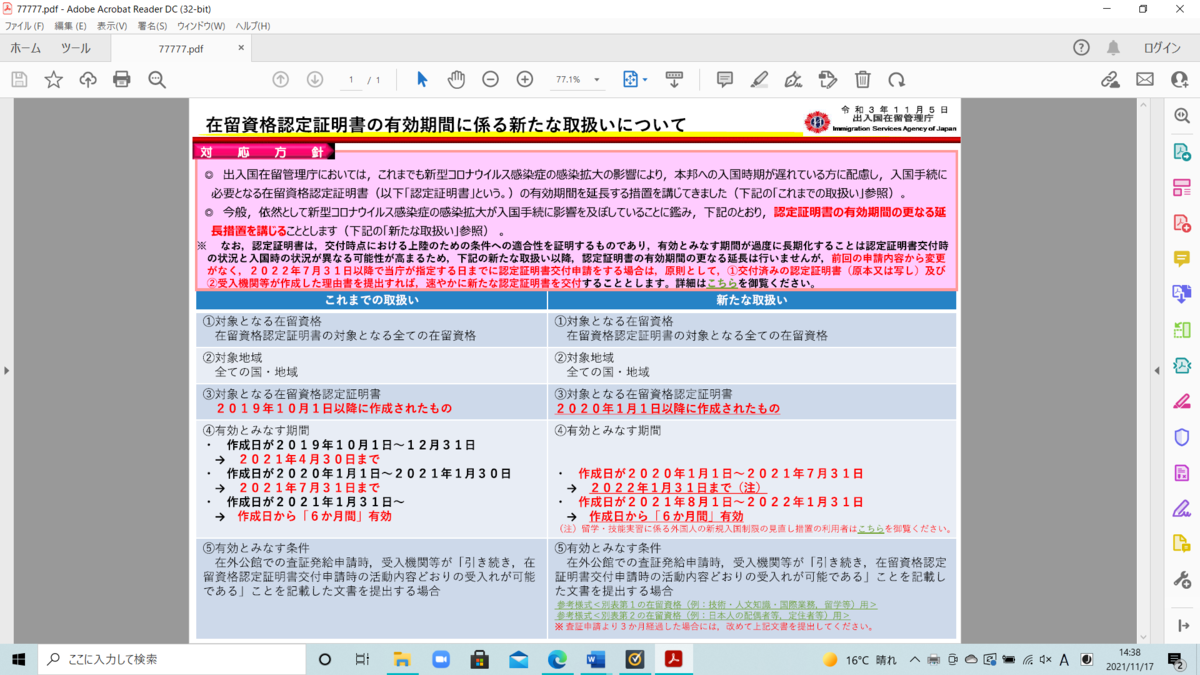Collapse the right tools pane arrow
The image size is (1200, 675).
[x=1157, y=371]
